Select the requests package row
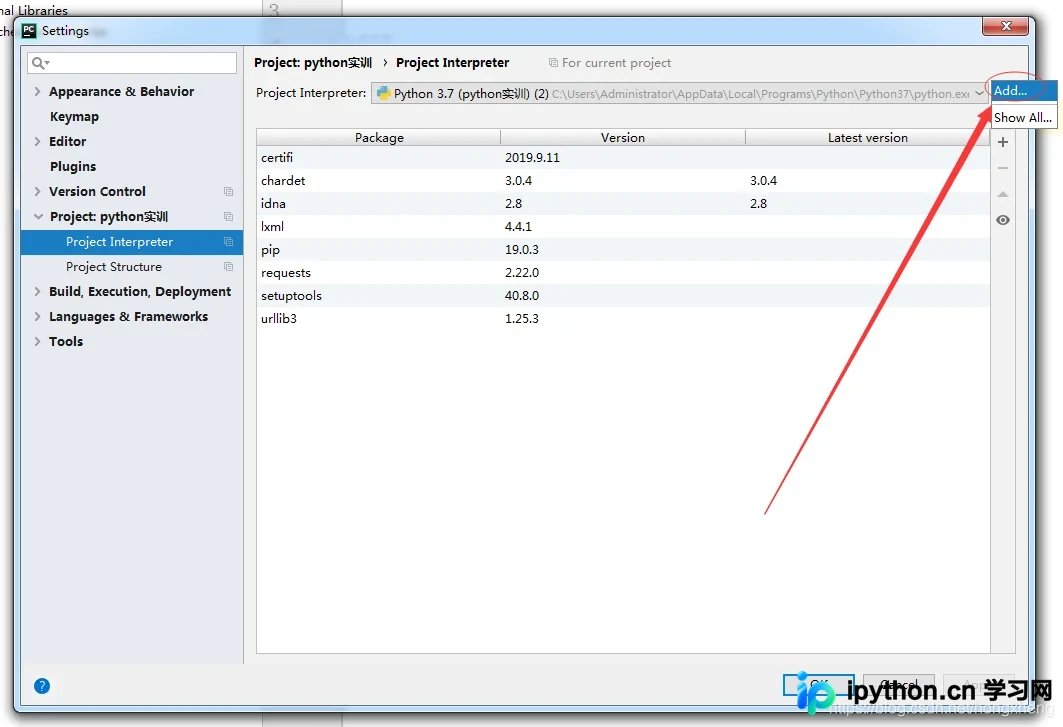The width and height of the screenshot is (1063, 727). click(x=623, y=273)
